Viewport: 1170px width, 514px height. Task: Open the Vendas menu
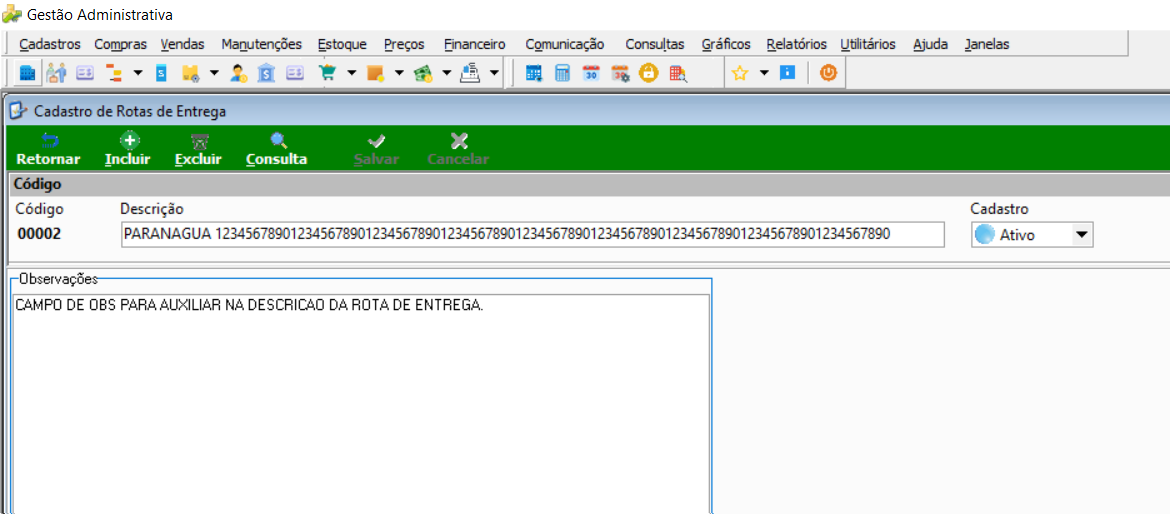pyautogui.click(x=182, y=44)
